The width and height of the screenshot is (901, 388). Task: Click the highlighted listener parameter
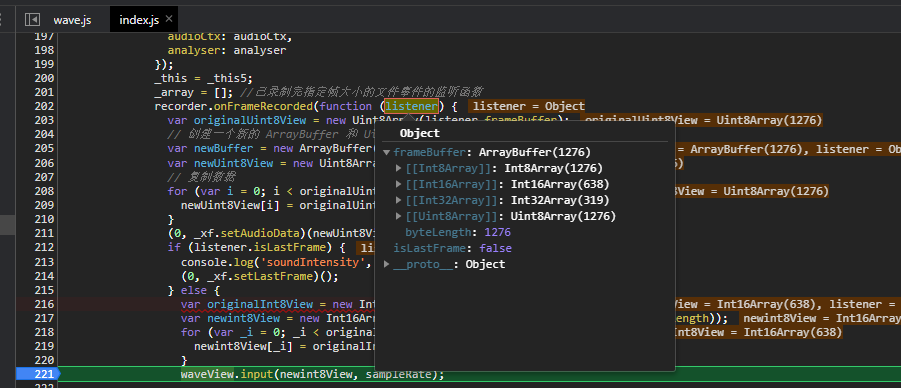point(411,106)
